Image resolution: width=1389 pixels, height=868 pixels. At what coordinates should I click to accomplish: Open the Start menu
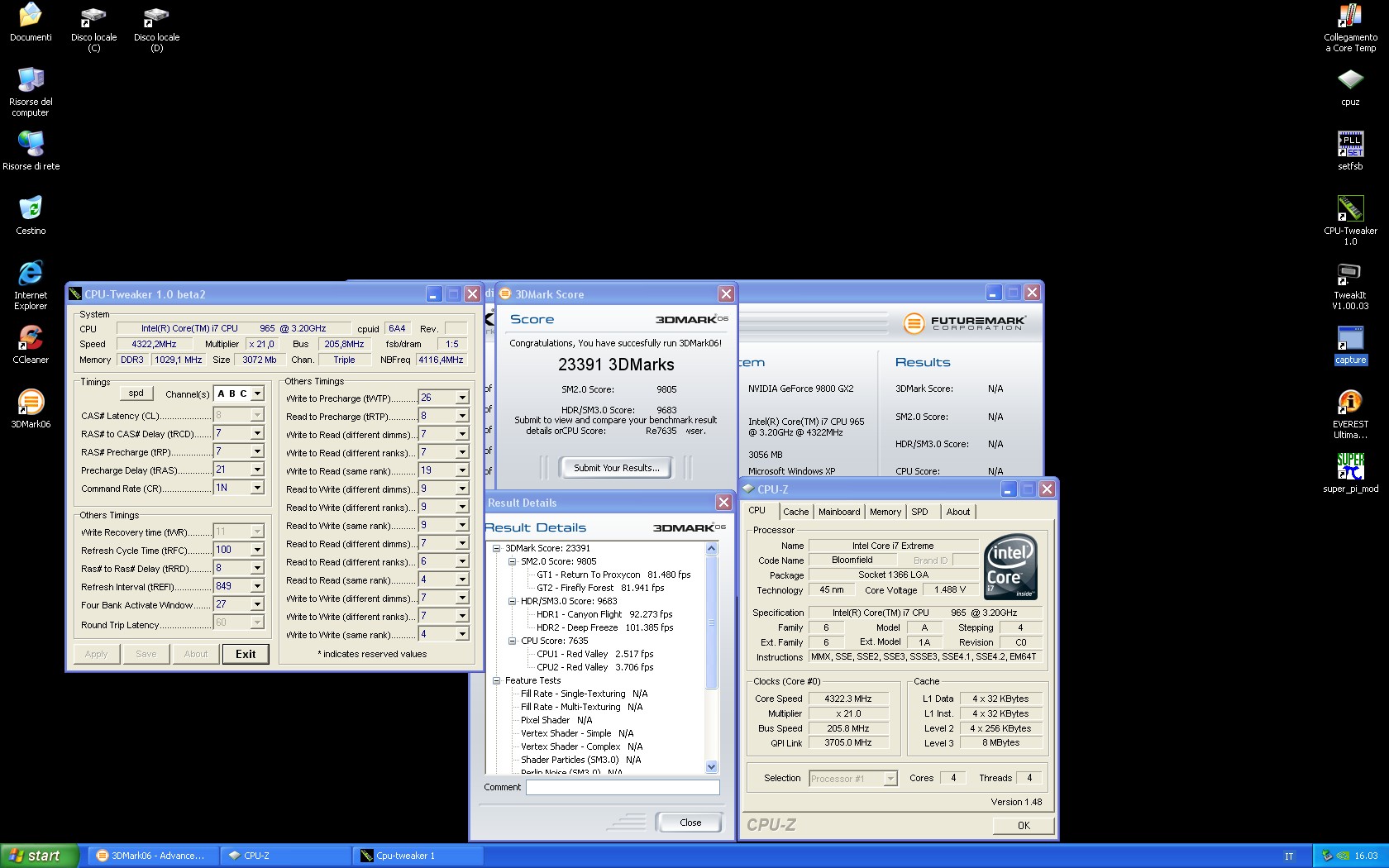pos(40,856)
